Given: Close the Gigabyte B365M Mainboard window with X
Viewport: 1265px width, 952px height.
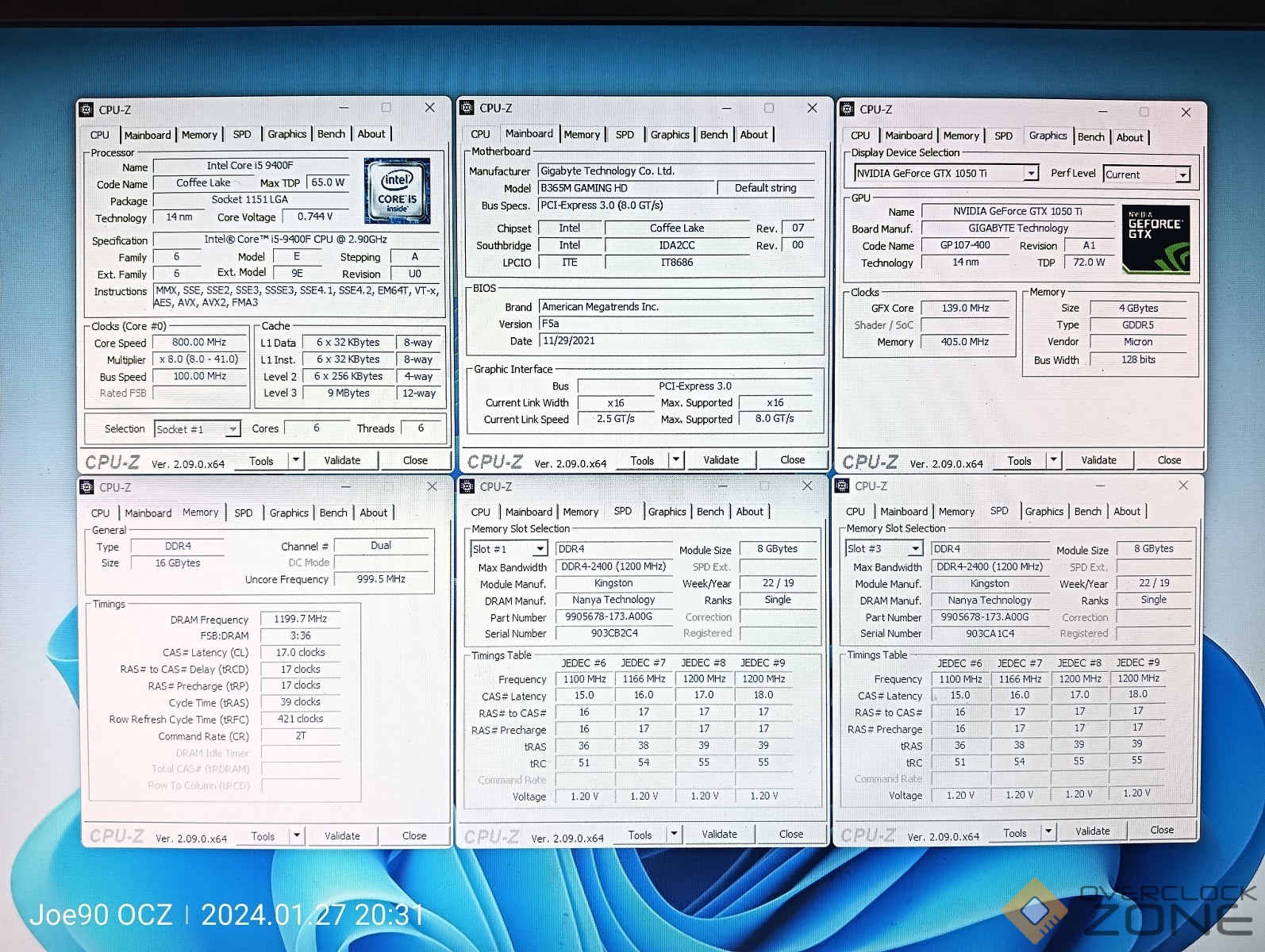Looking at the screenshot, I should coord(812,108).
